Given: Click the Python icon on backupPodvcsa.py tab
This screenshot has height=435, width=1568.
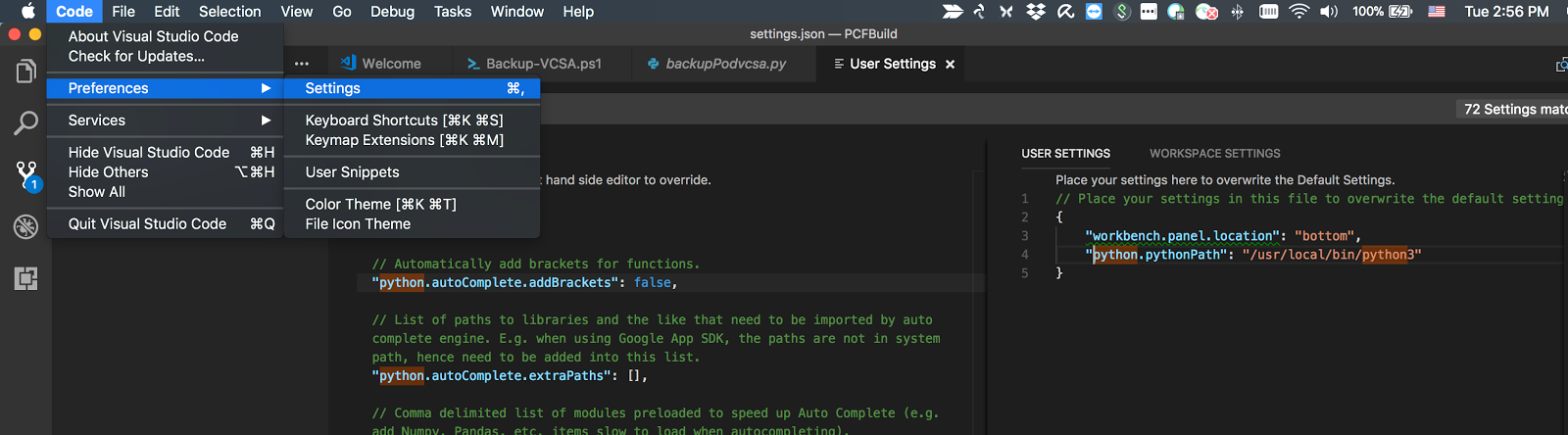Looking at the screenshot, I should 653,64.
